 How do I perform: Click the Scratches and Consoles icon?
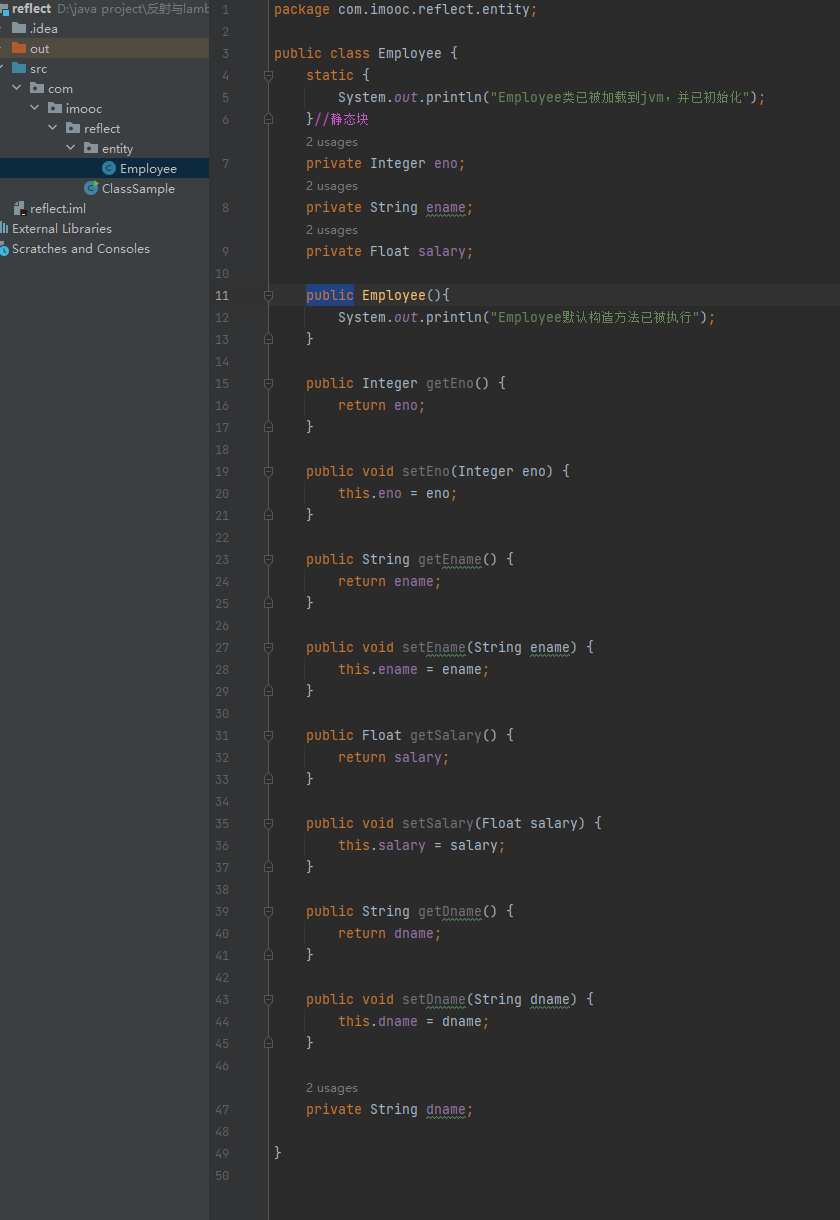coord(4,249)
